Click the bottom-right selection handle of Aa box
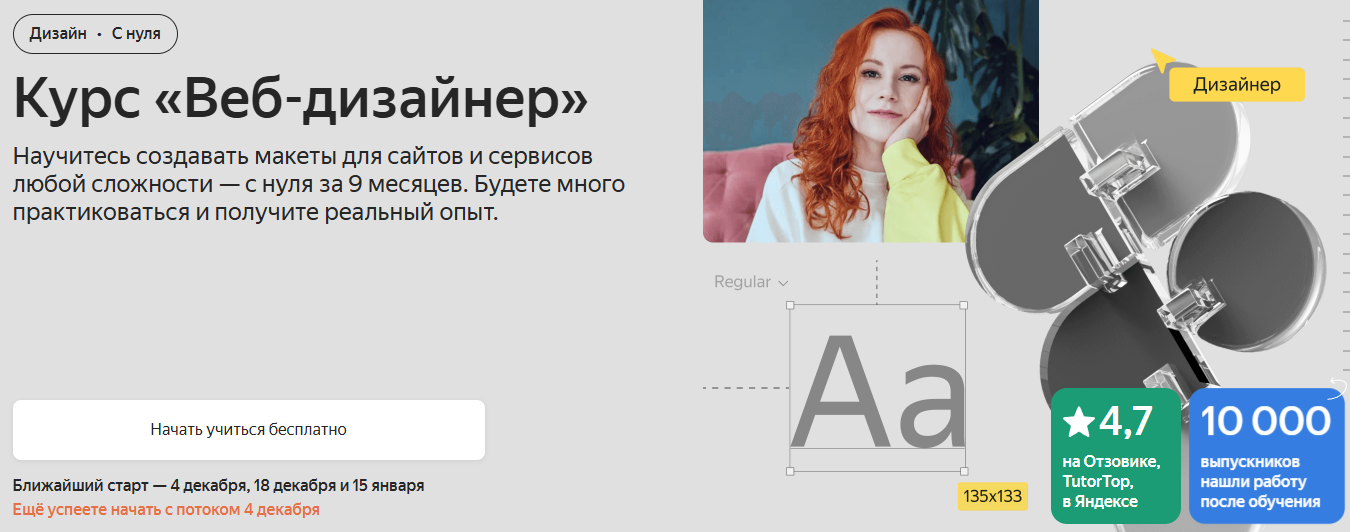The height and width of the screenshot is (532, 1350). point(964,470)
